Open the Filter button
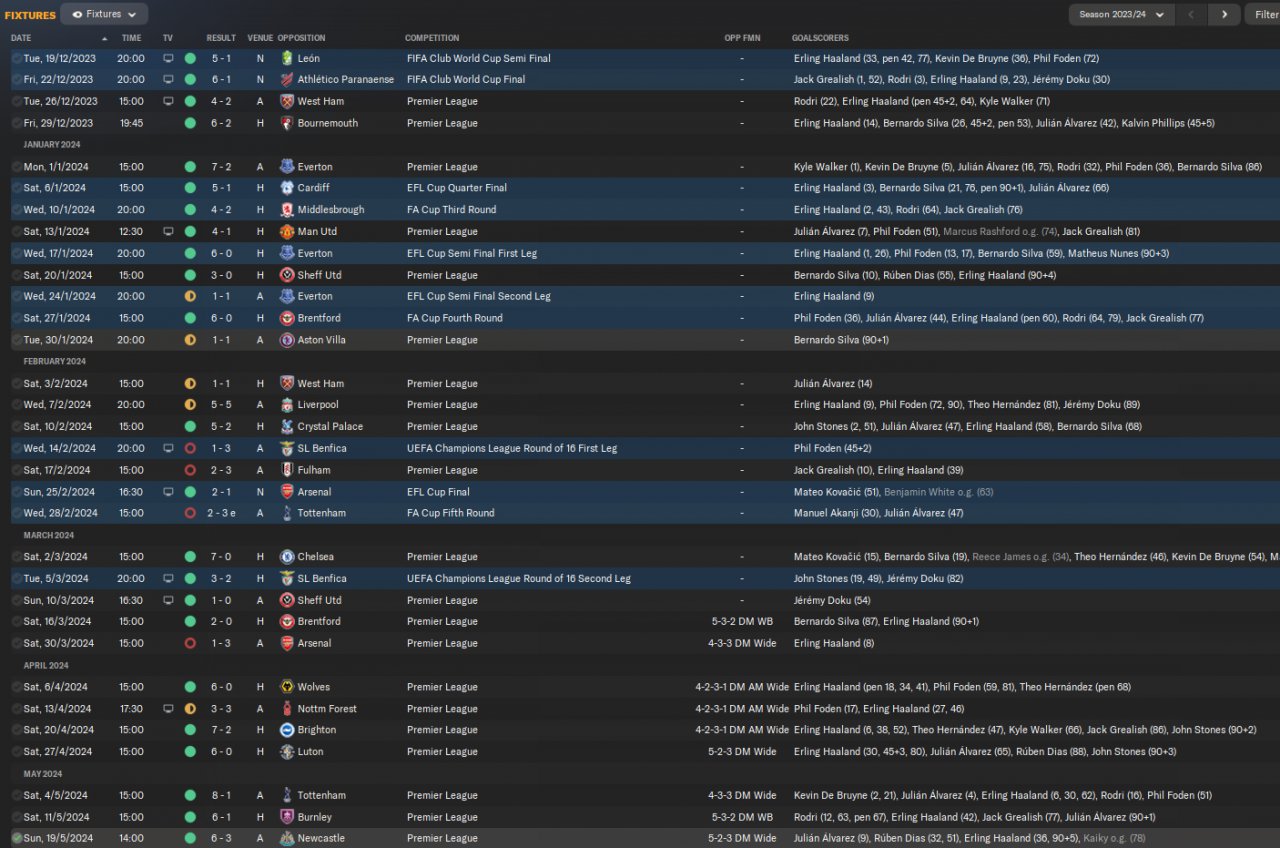Image resolution: width=1280 pixels, height=848 pixels. tap(1262, 14)
